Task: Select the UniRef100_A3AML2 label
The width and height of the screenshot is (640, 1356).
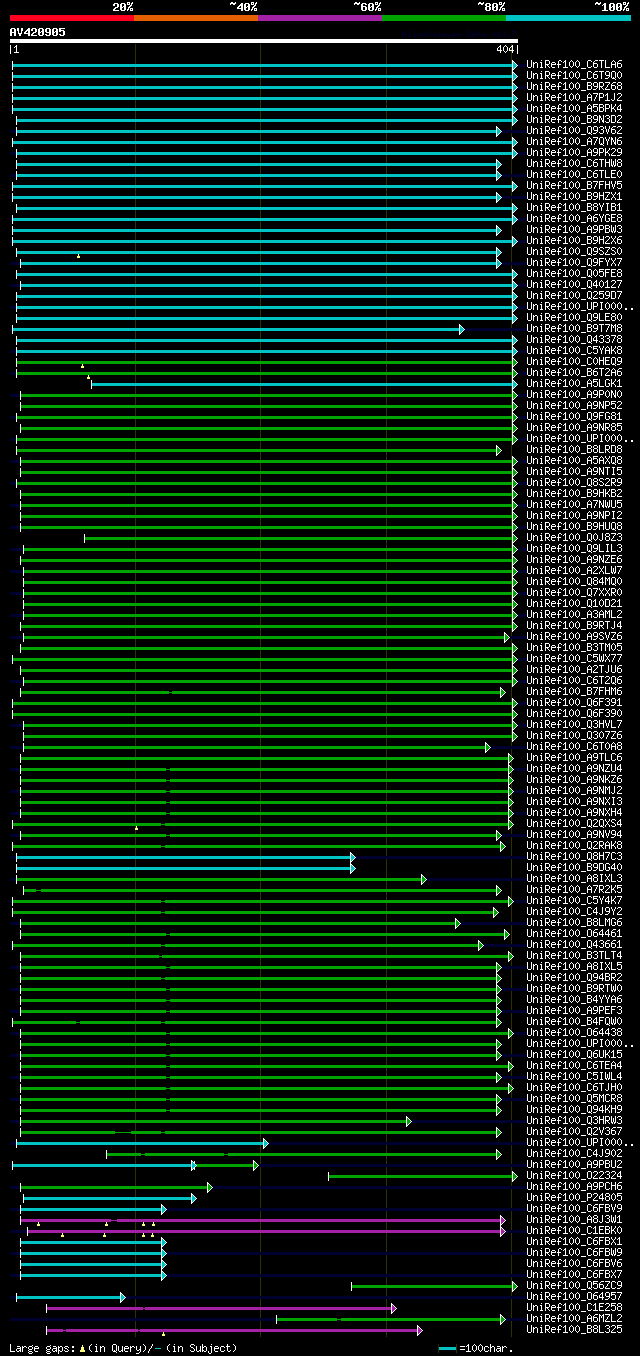Action: (x=574, y=614)
